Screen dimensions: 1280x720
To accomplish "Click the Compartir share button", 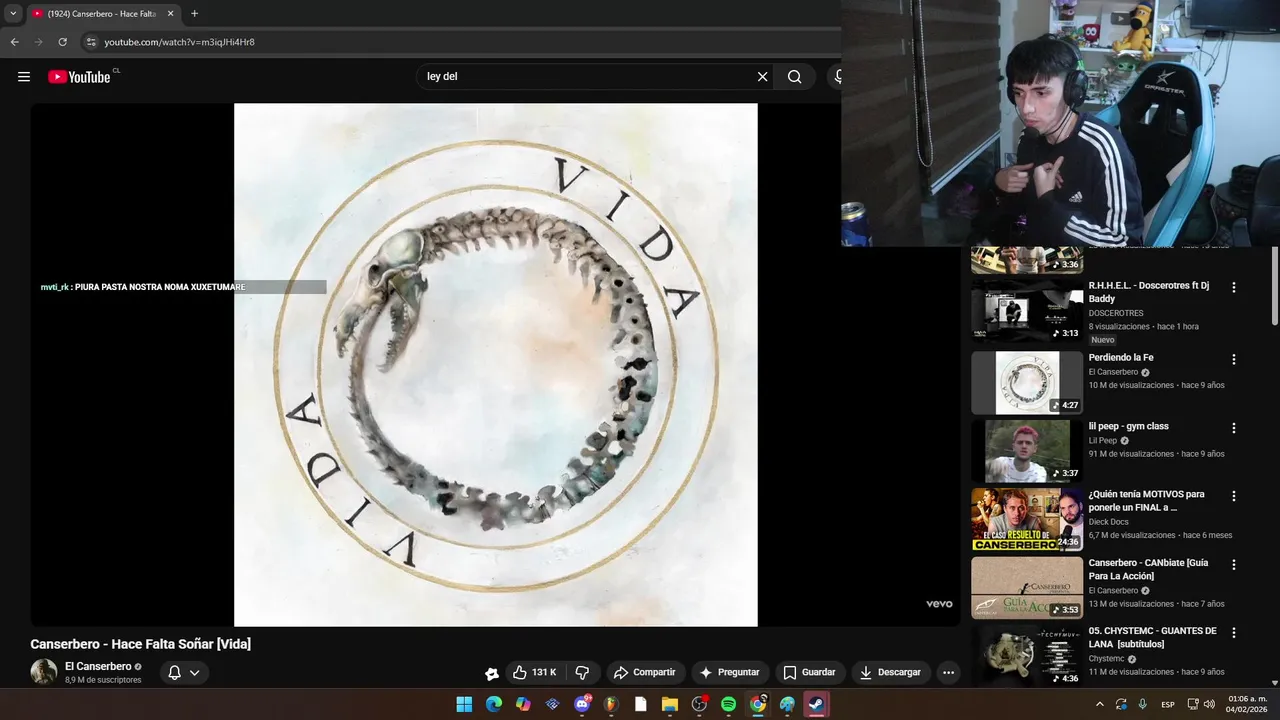I will 645,672.
